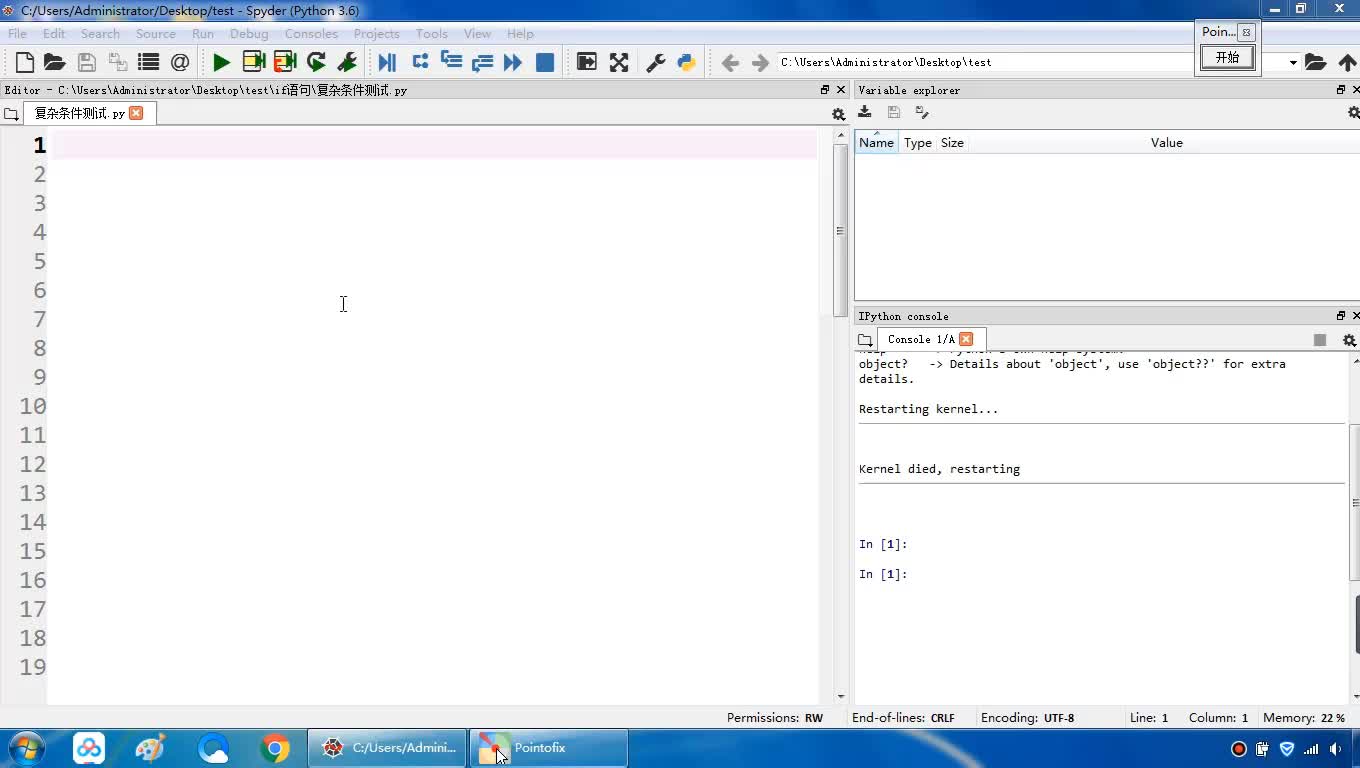Click the editor's vertical scrollbar handle
Image resolution: width=1360 pixels, height=768 pixels.
coord(840,231)
